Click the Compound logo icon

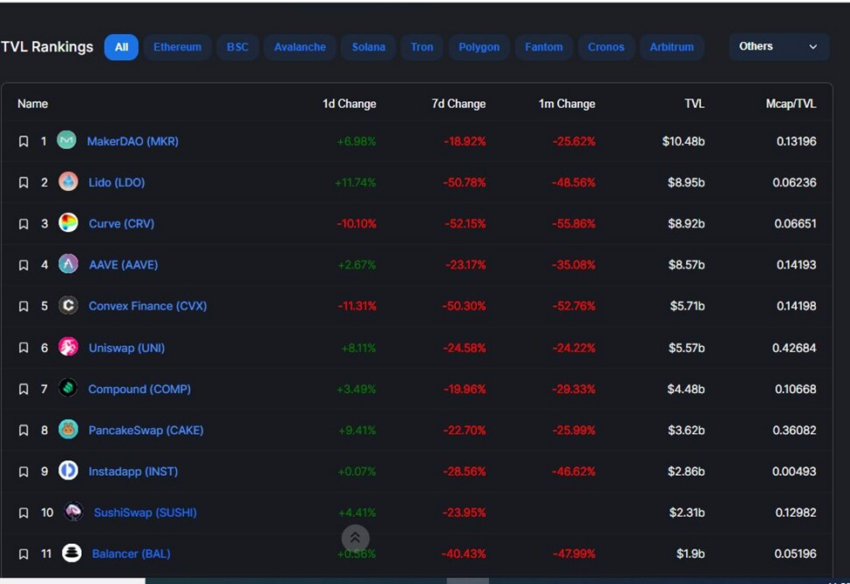click(68, 388)
